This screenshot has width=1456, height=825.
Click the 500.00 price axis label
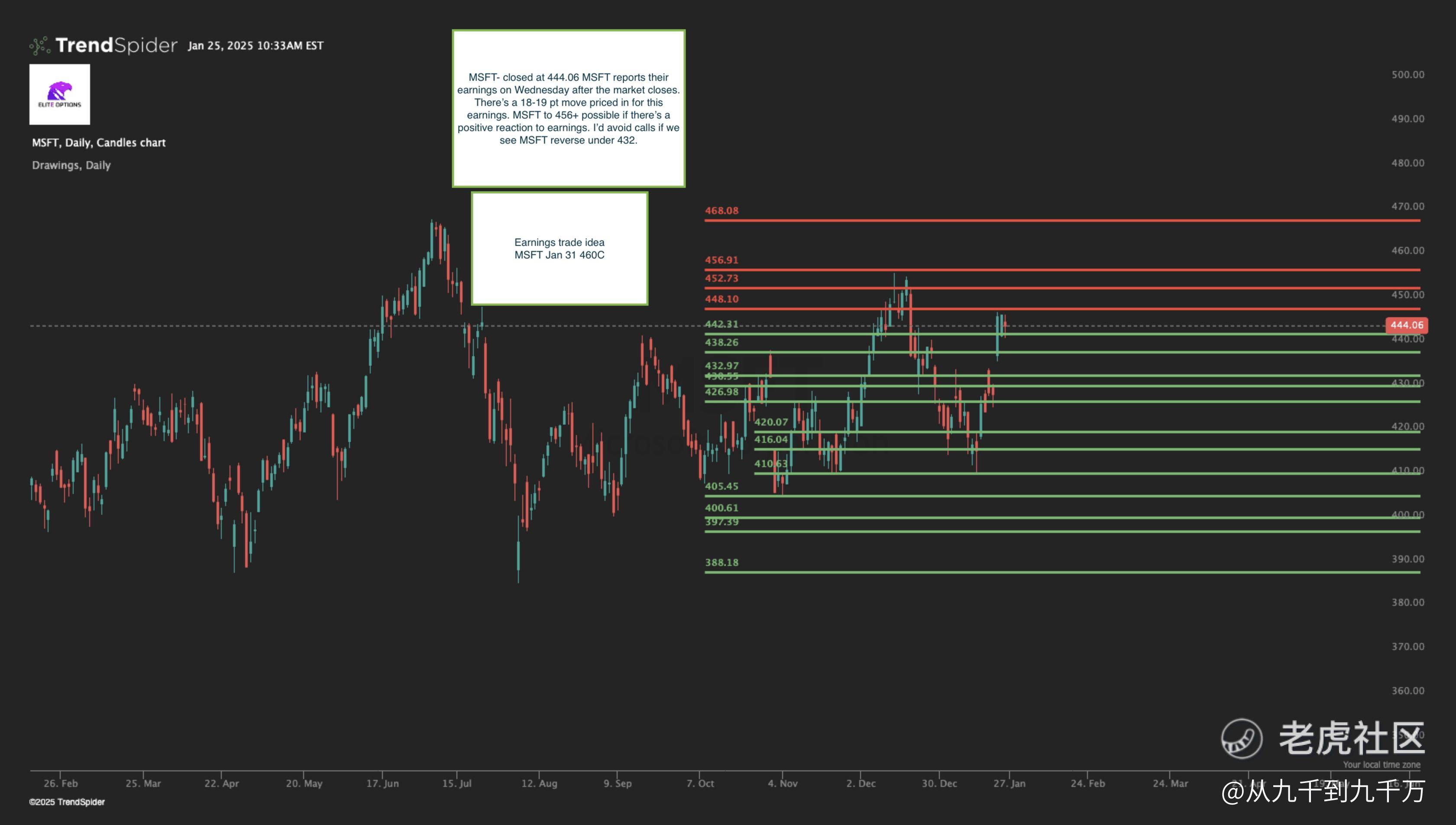[1408, 75]
